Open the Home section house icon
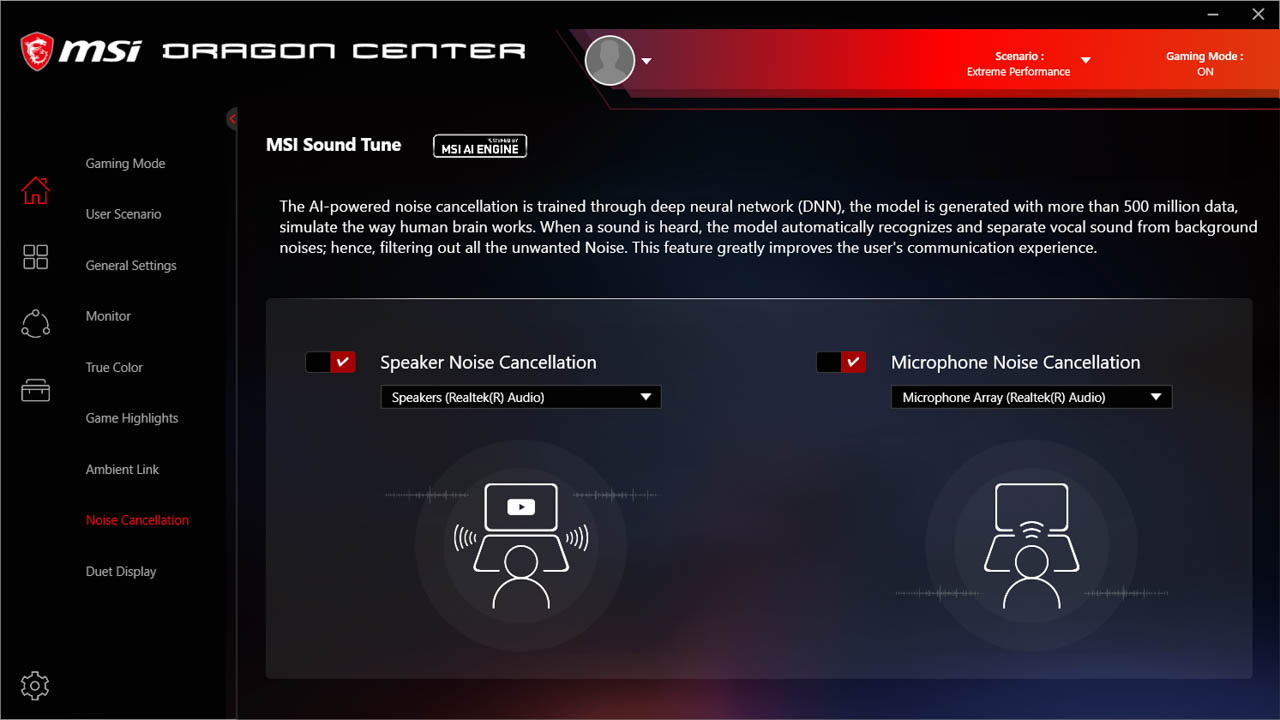1280x720 pixels. click(35, 189)
